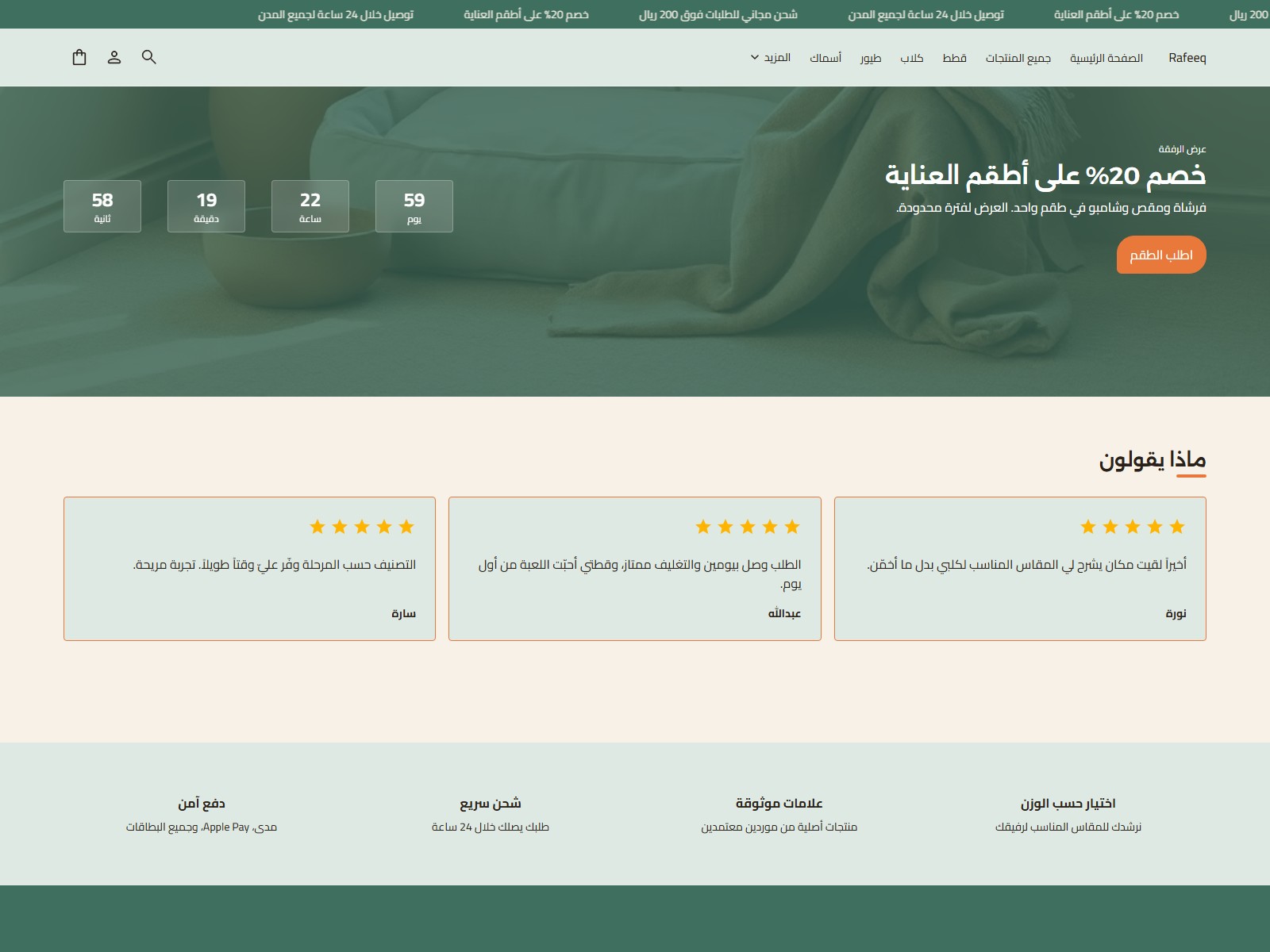Click the text طلبك يصلك خلال 24 ساعة
Image resolution: width=1270 pixels, height=952 pixels.
point(491,827)
